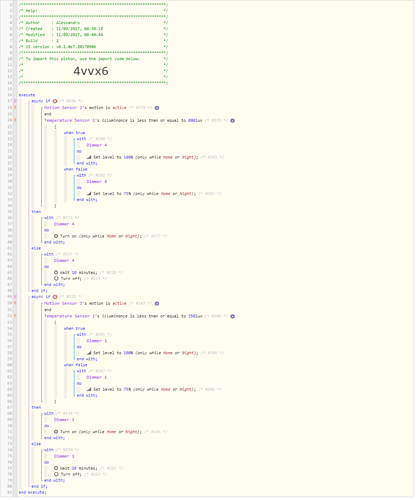Select the Motion Sensor 2 device name
The height and width of the screenshot is (500, 416).
click(63, 108)
